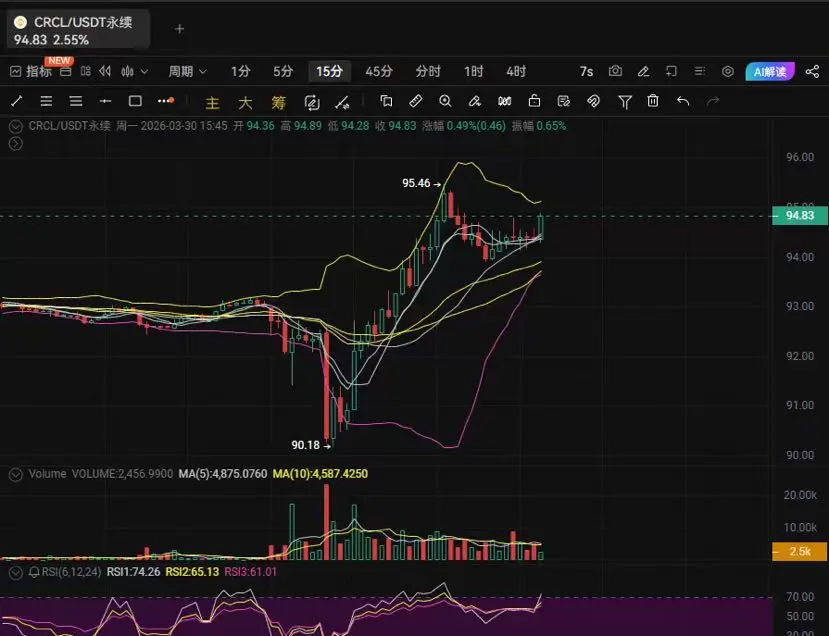The width and height of the screenshot is (829, 636).
Task: Click the eraser tool icon
Action: (x=475, y=100)
